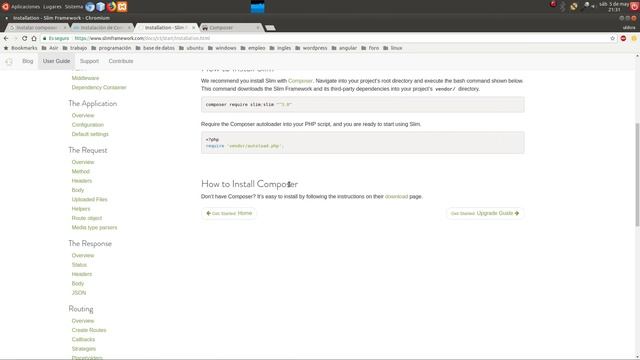Click the yellow extension icon
640x360 pixels.
coord(634,38)
